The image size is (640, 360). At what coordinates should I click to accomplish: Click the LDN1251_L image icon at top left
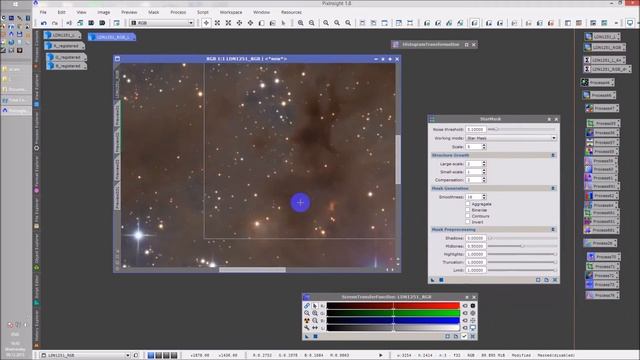point(62,35)
